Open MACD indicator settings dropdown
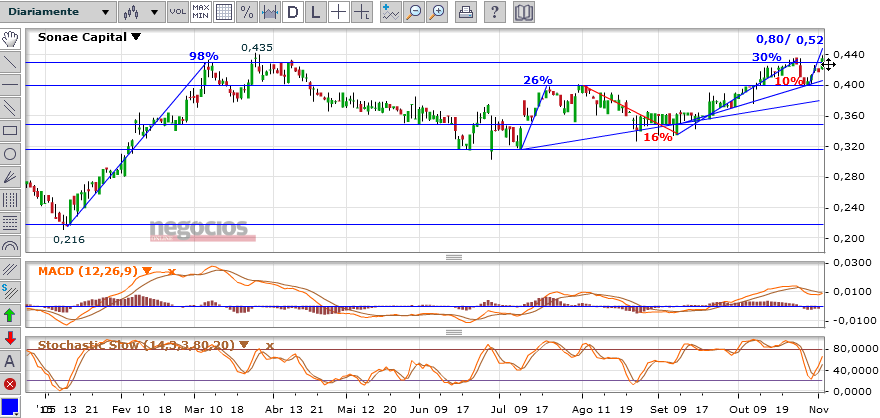 [147, 271]
